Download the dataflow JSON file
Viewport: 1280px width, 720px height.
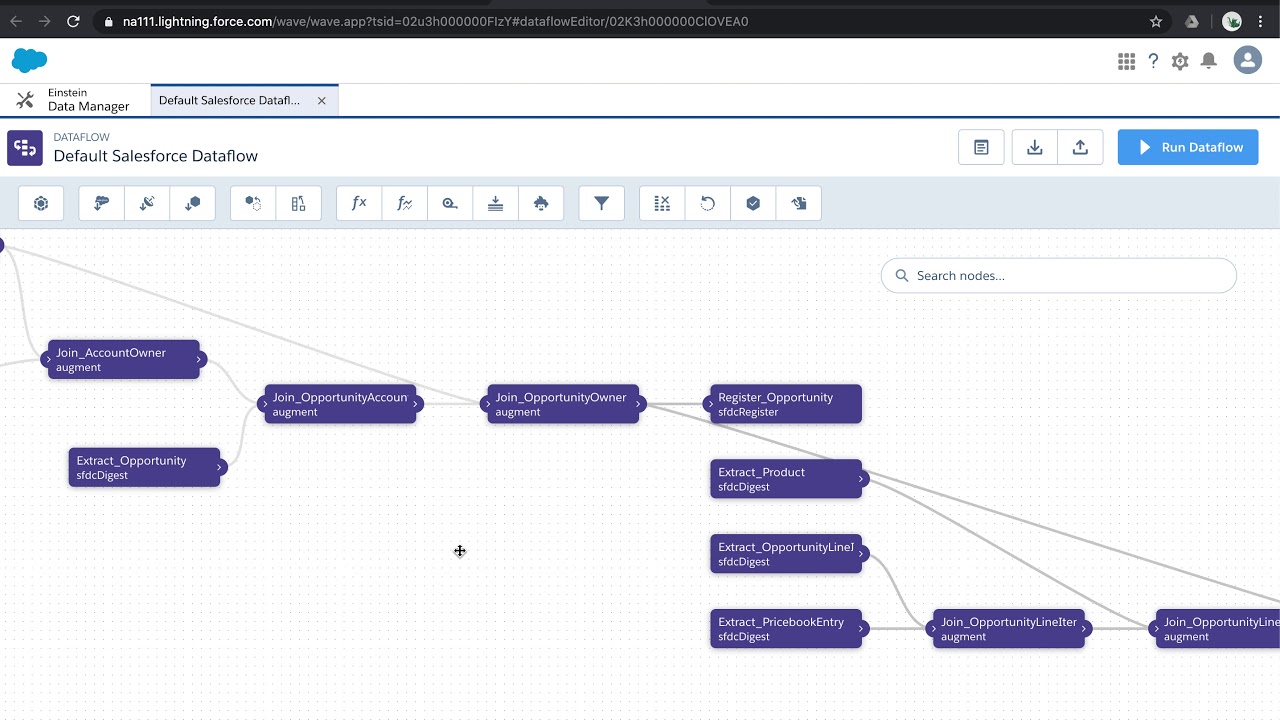[x=1035, y=147]
